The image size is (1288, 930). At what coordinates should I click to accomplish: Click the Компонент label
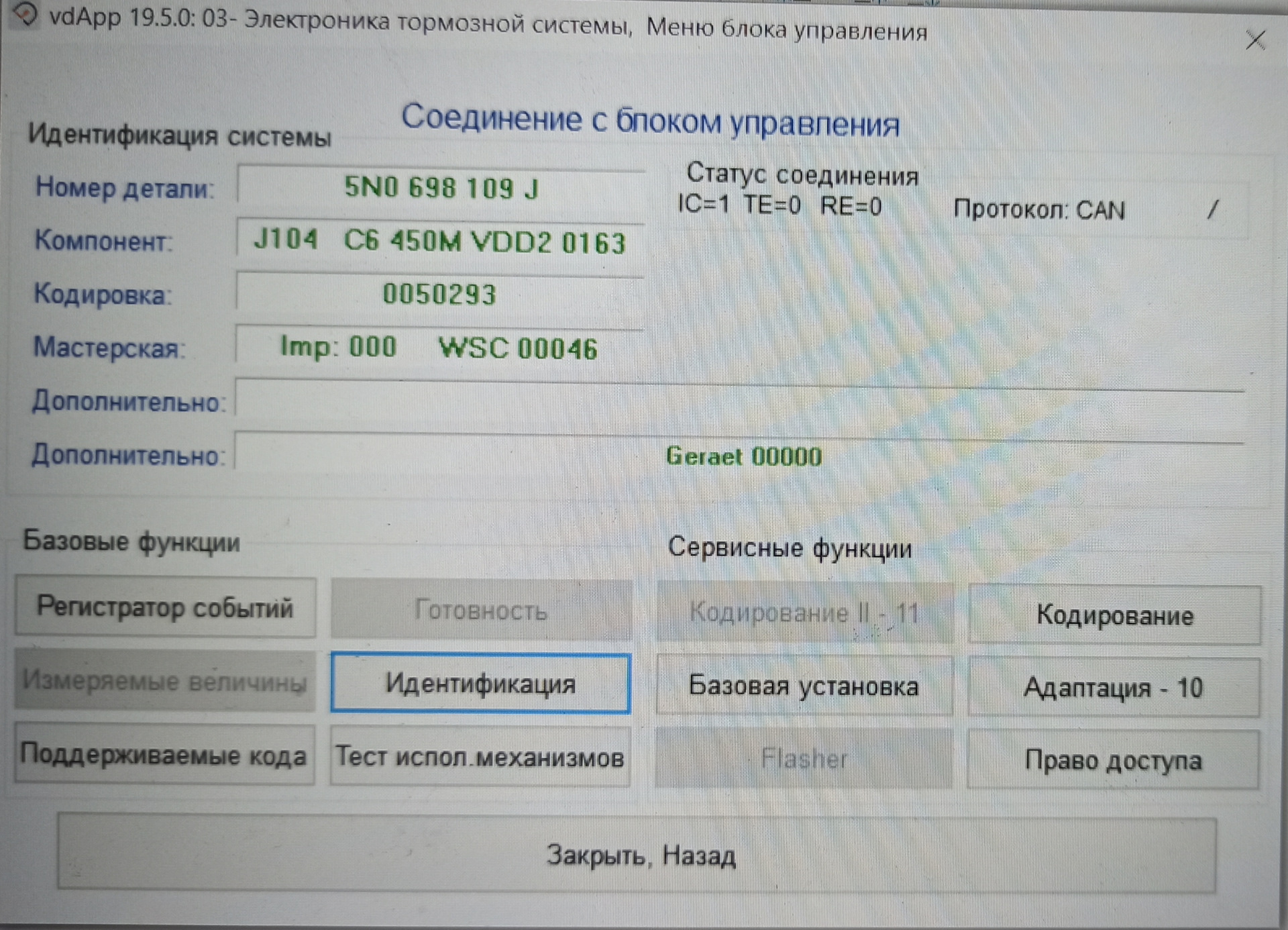(x=103, y=240)
